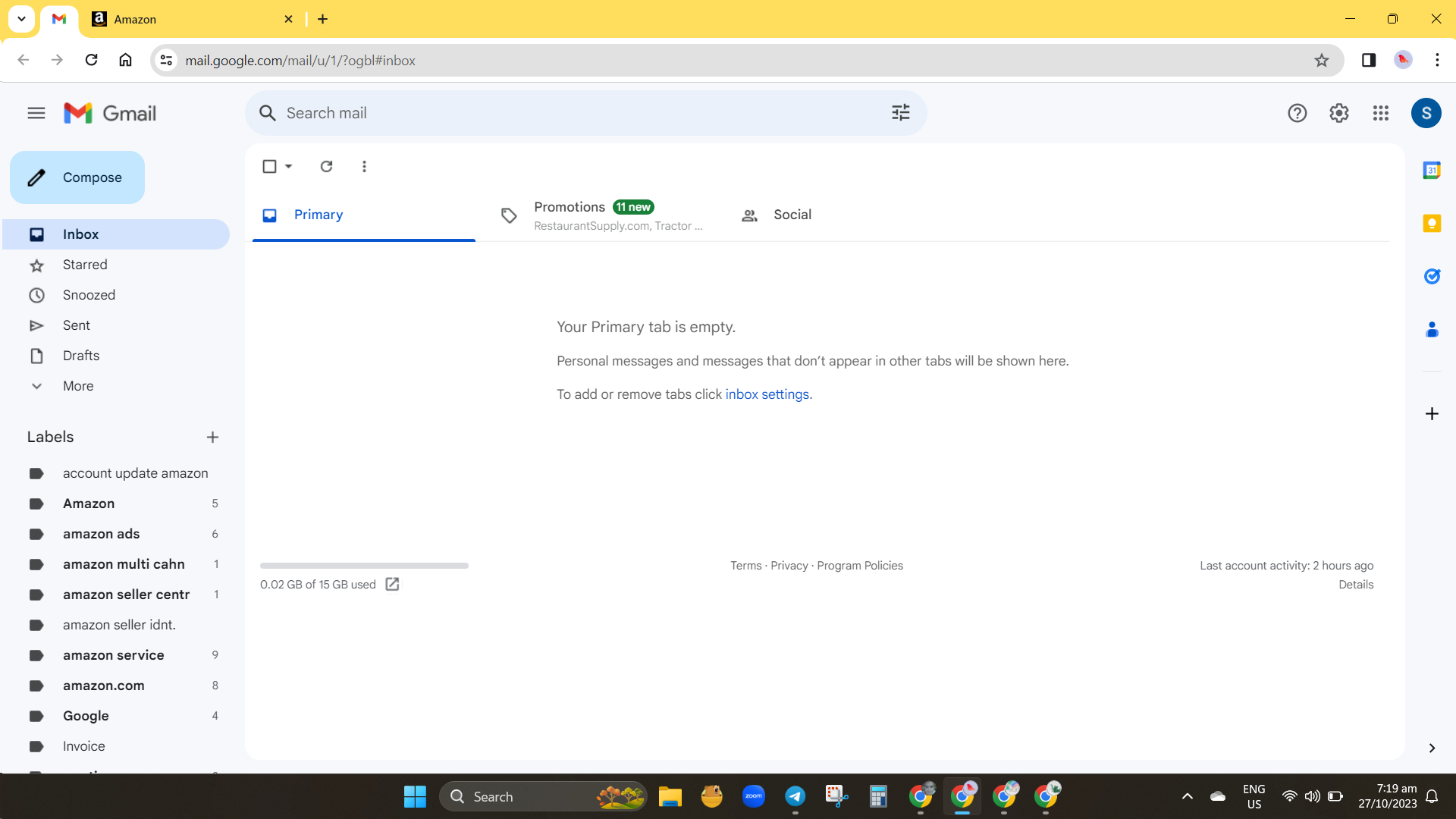
Task: Open amazon service label
Action: pos(116,655)
